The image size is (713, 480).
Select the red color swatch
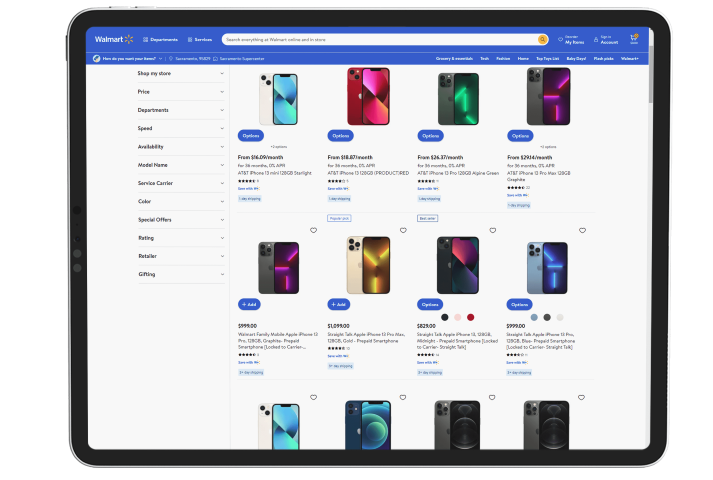[471, 317]
